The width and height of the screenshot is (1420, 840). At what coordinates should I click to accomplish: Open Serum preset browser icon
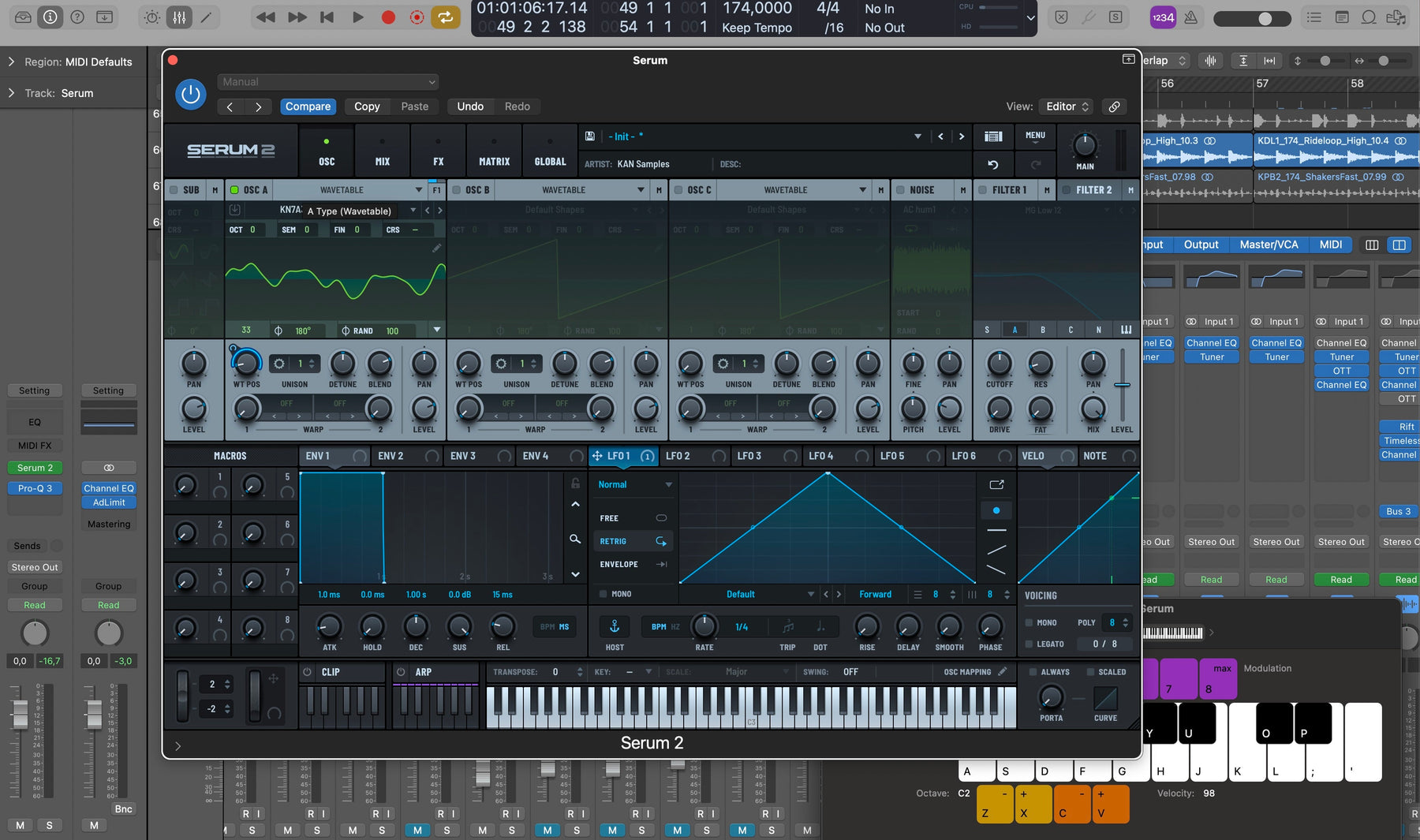pos(993,136)
